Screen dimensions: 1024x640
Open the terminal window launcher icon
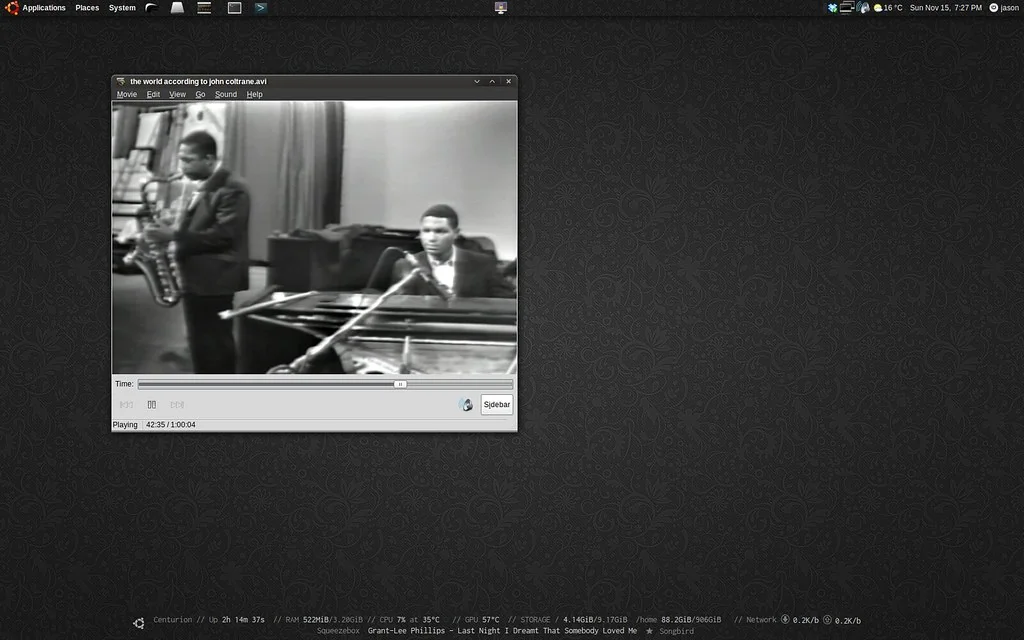tap(234, 8)
